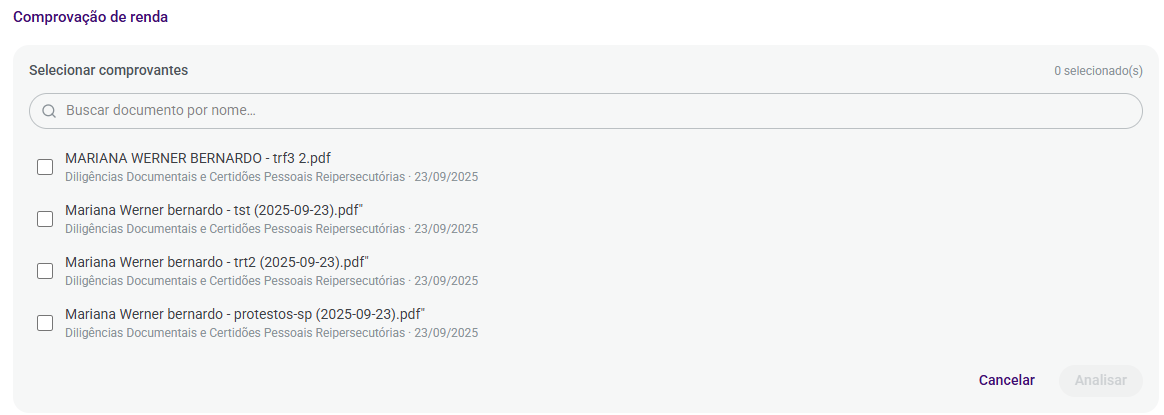Click the 'Comprovação de renda' section title

(91, 17)
